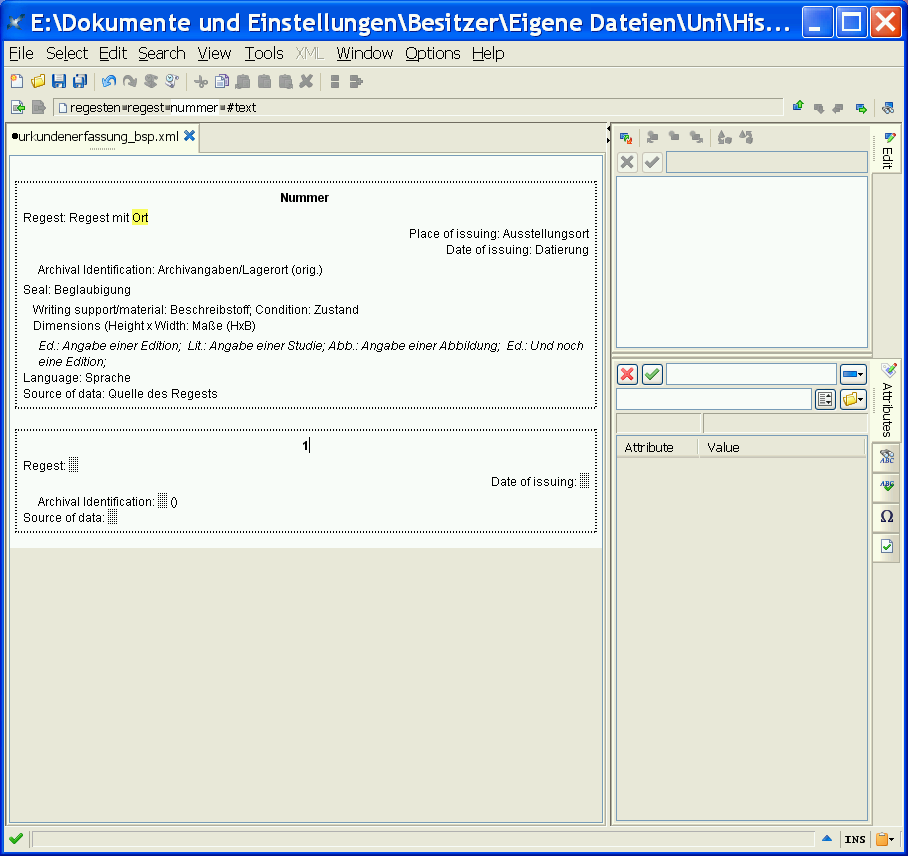Open the ABC spell checker tool
This screenshot has width=908, height=856.
pyautogui.click(x=887, y=486)
